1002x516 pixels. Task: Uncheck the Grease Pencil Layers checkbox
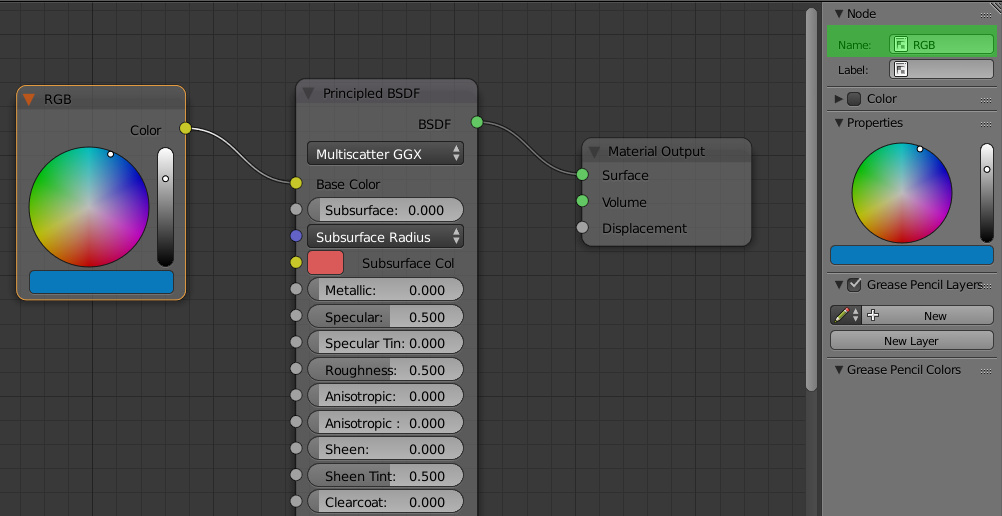pyautogui.click(x=854, y=285)
